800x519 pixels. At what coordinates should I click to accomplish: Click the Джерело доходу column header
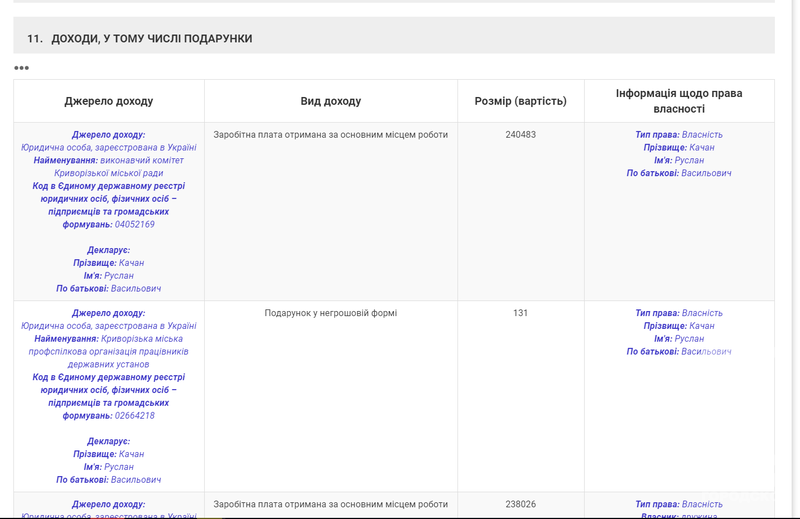[109, 101]
